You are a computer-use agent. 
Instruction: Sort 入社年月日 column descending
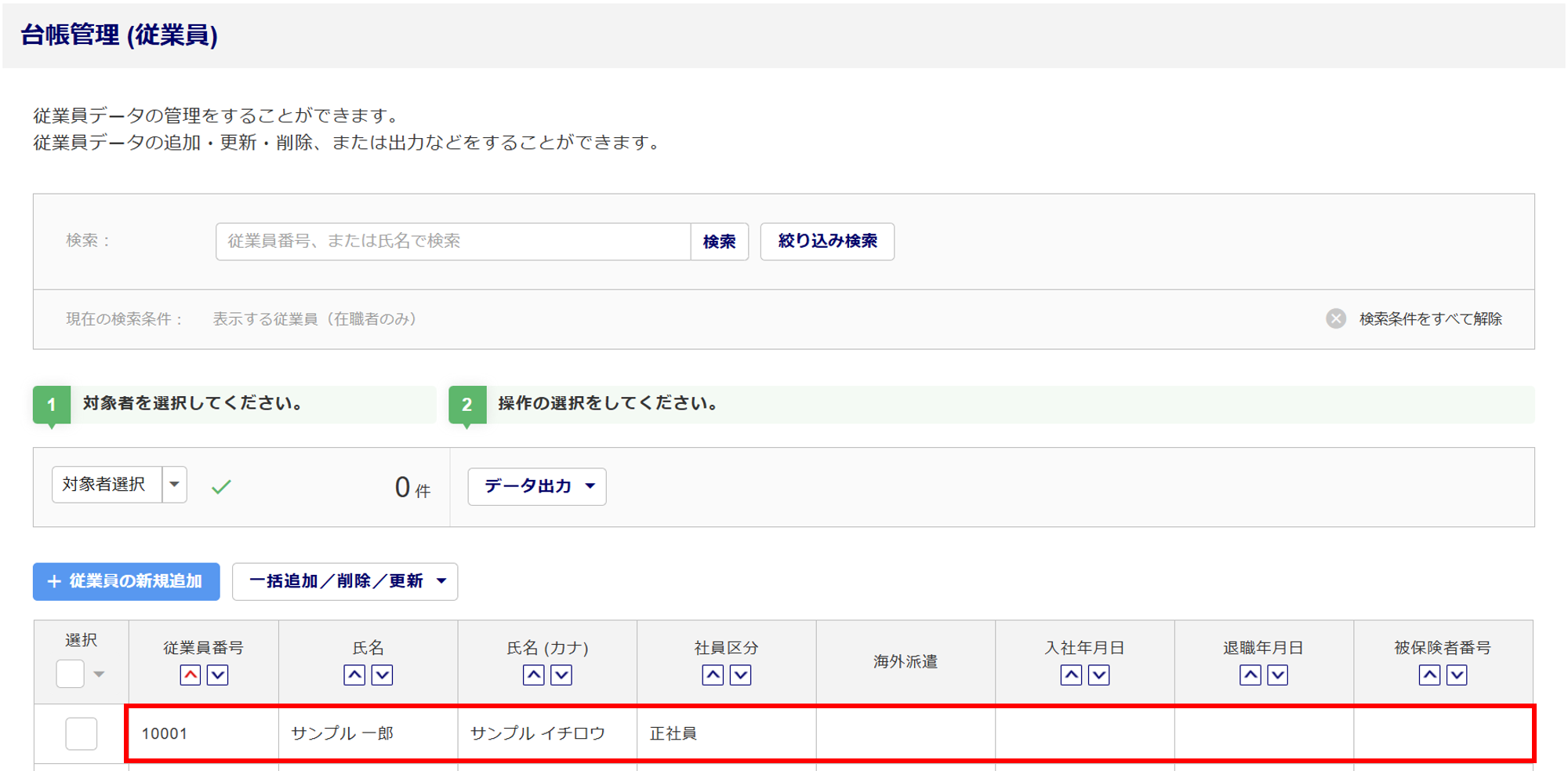click(x=1099, y=675)
